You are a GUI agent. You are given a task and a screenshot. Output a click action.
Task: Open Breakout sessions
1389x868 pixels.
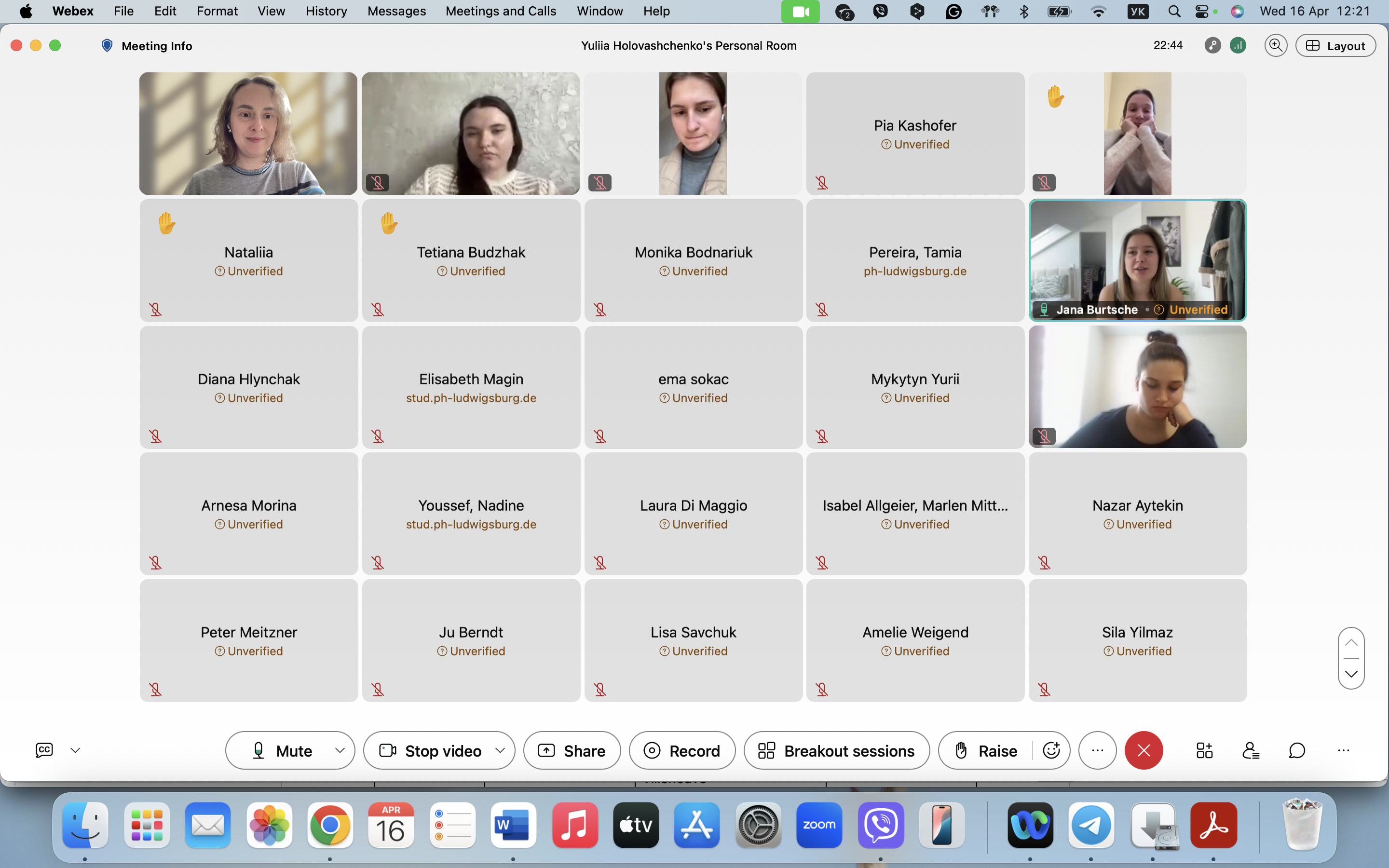[836, 750]
